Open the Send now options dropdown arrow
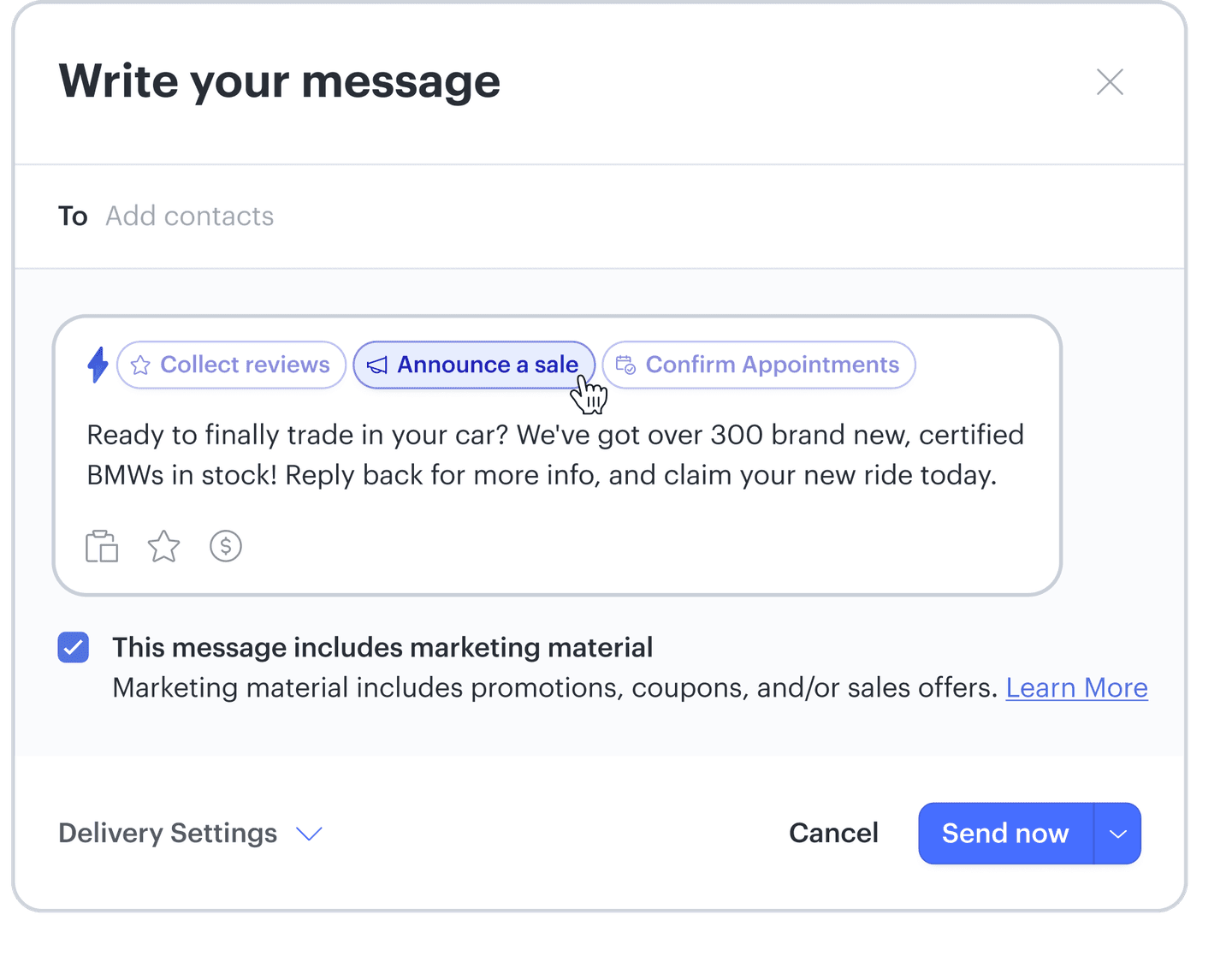The height and width of the screenshot is (968, 1232). [x=1117, y=834]
